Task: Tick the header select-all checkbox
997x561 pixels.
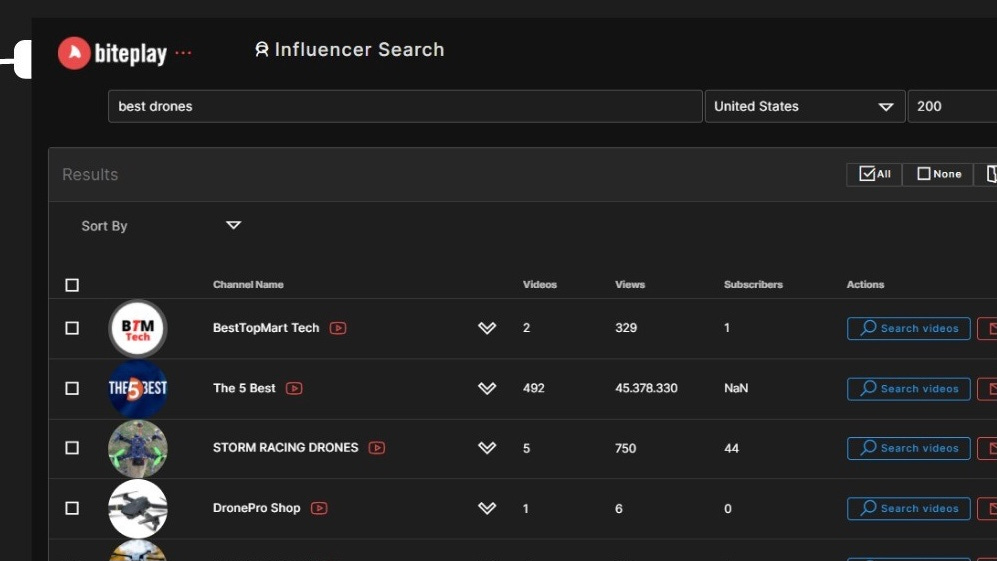Action: click(x=72, y=285)
